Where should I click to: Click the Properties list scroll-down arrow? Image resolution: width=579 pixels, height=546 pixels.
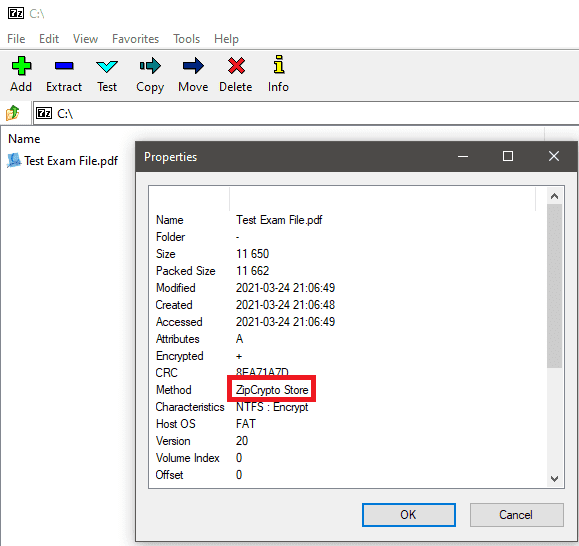(554, 479)
